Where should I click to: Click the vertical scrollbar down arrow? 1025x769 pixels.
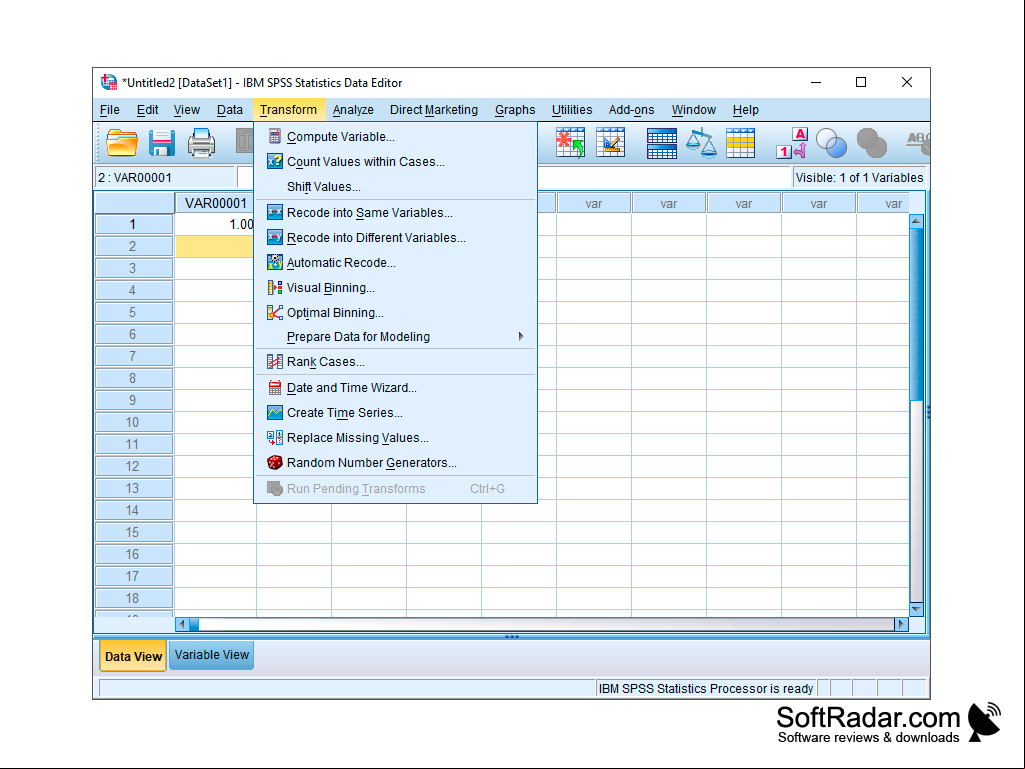[x=916, y=609]
